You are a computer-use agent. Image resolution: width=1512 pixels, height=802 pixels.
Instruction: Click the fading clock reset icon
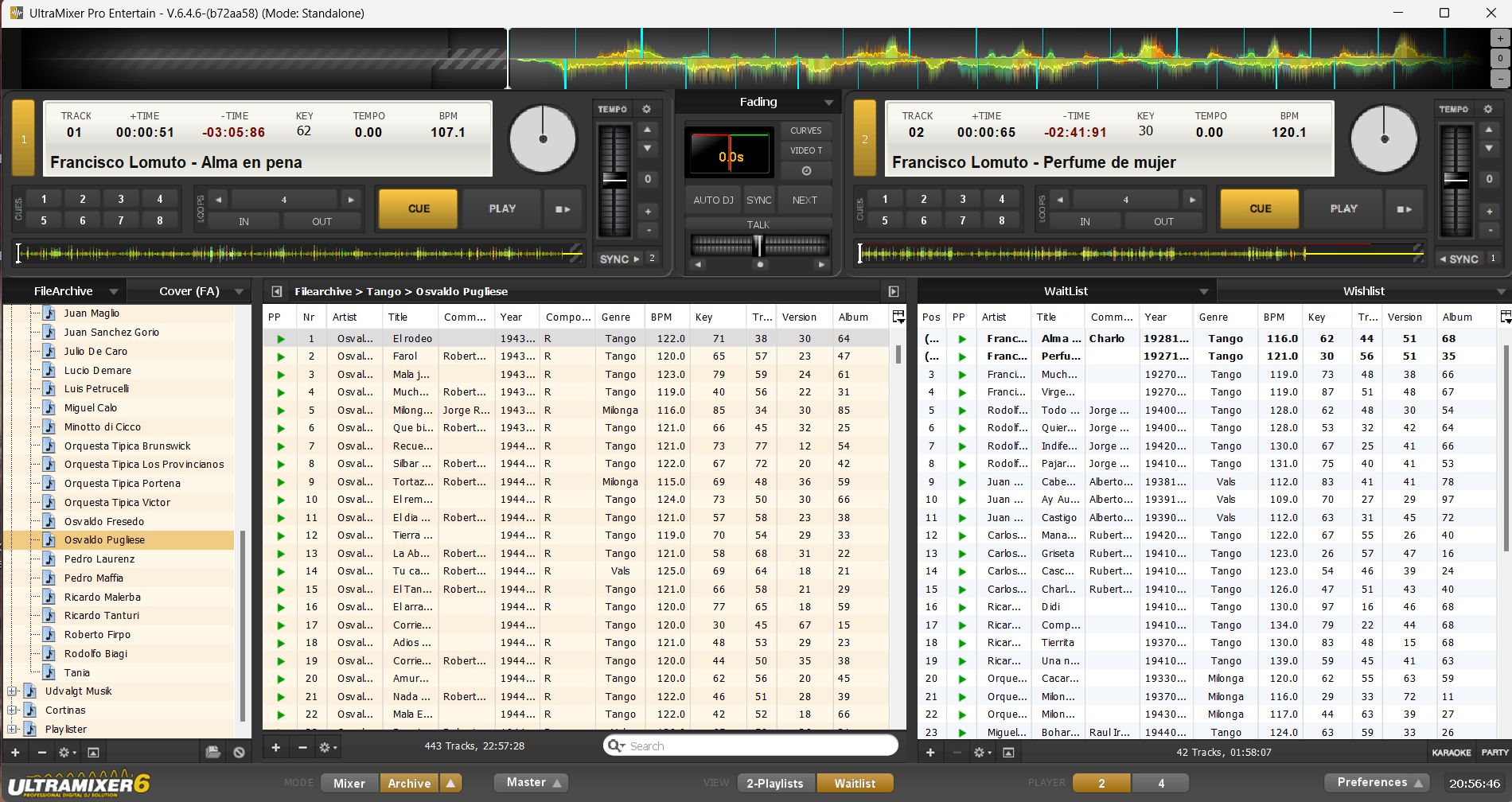click(806, 171)
